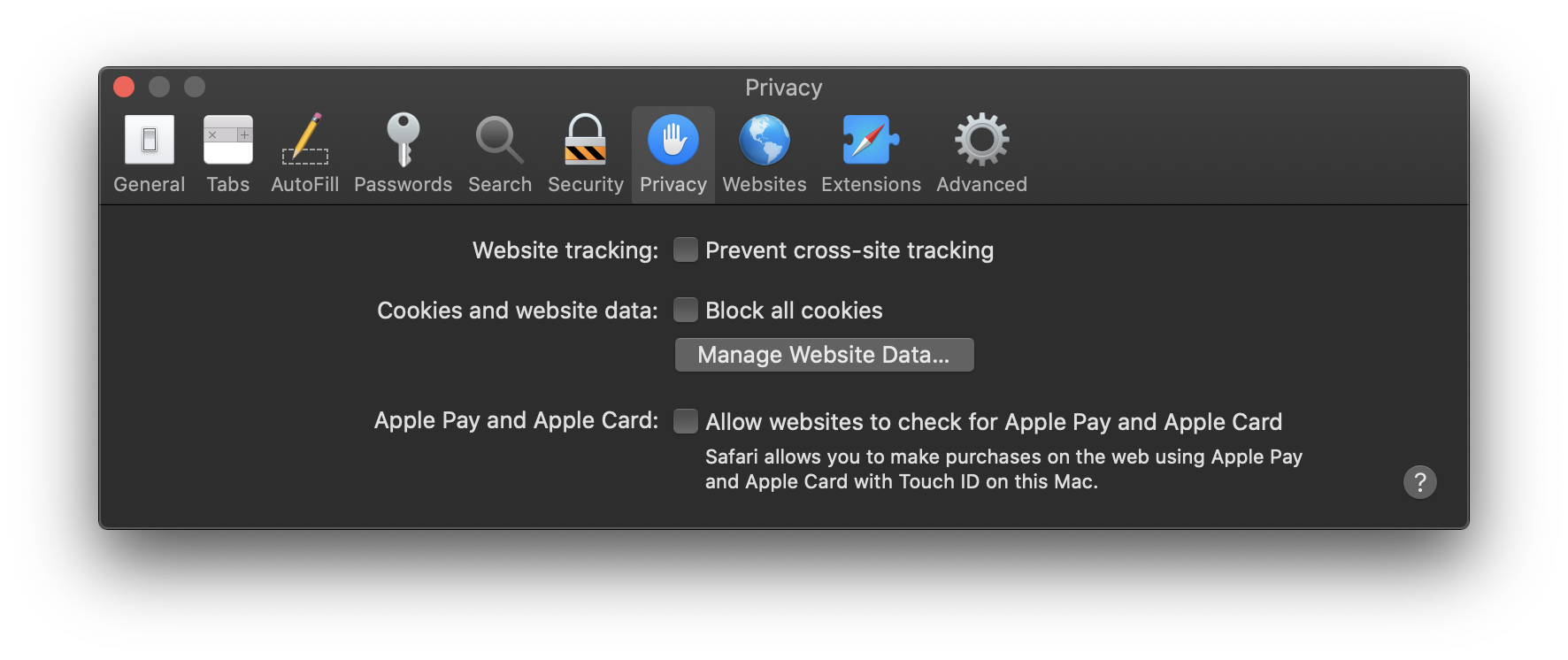
Task: Click Manage Website Data button
Action: tap(825, 355)
